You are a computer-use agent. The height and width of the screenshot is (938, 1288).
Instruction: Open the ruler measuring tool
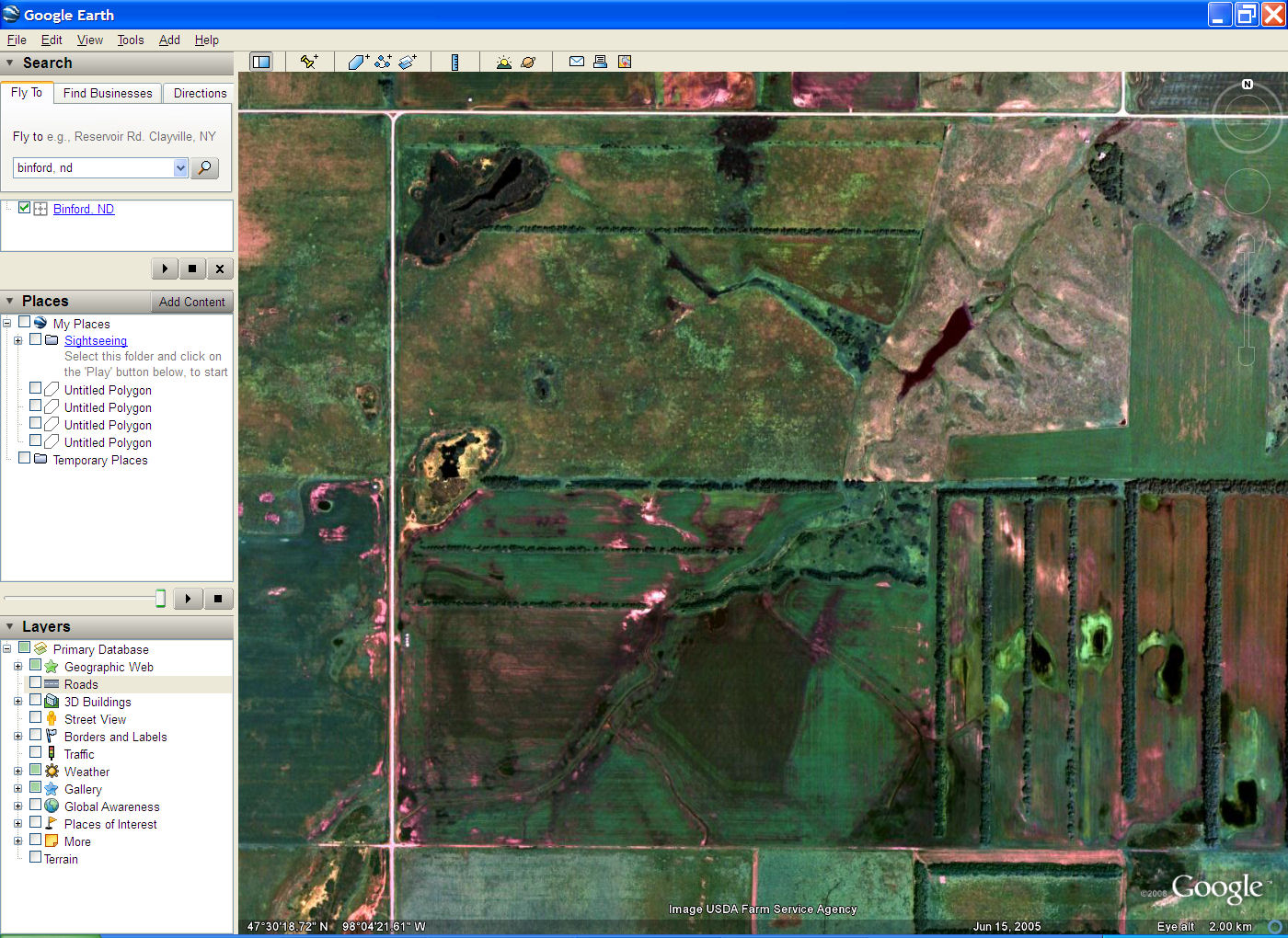[454, 62]
